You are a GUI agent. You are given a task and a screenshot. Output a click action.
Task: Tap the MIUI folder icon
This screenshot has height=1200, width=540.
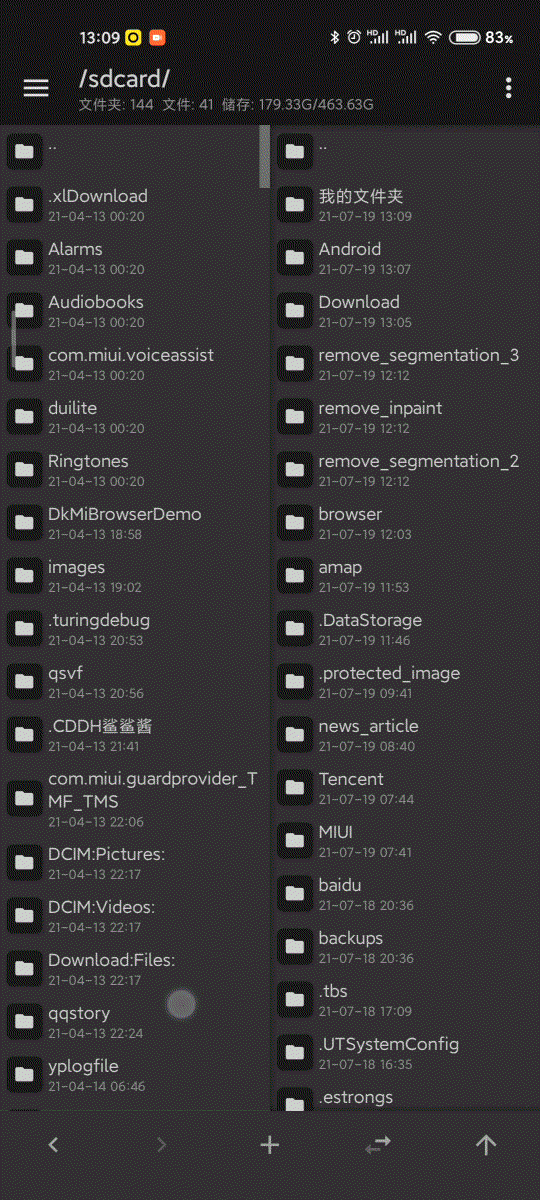[x=295, y=841]
